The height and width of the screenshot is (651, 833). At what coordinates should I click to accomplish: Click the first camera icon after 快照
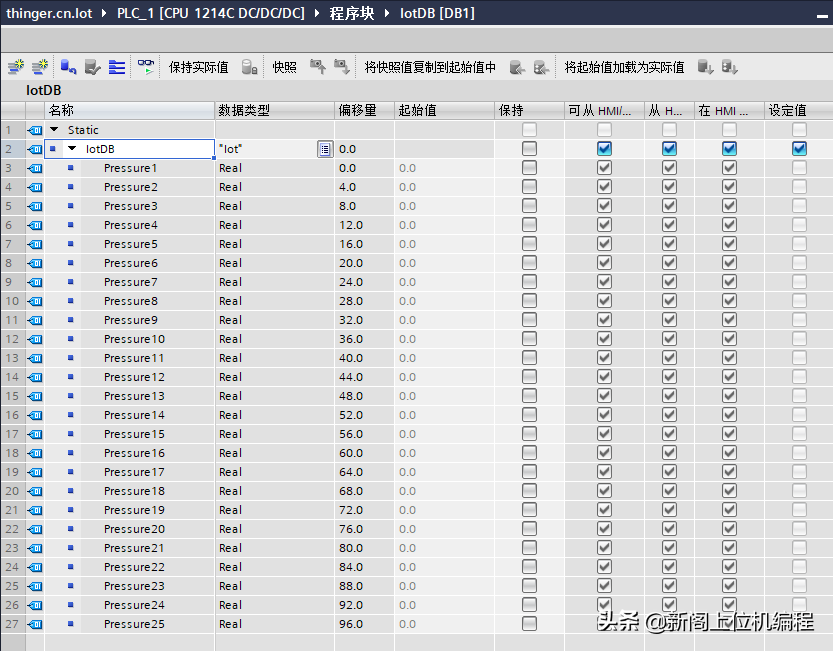click(318, 67)
